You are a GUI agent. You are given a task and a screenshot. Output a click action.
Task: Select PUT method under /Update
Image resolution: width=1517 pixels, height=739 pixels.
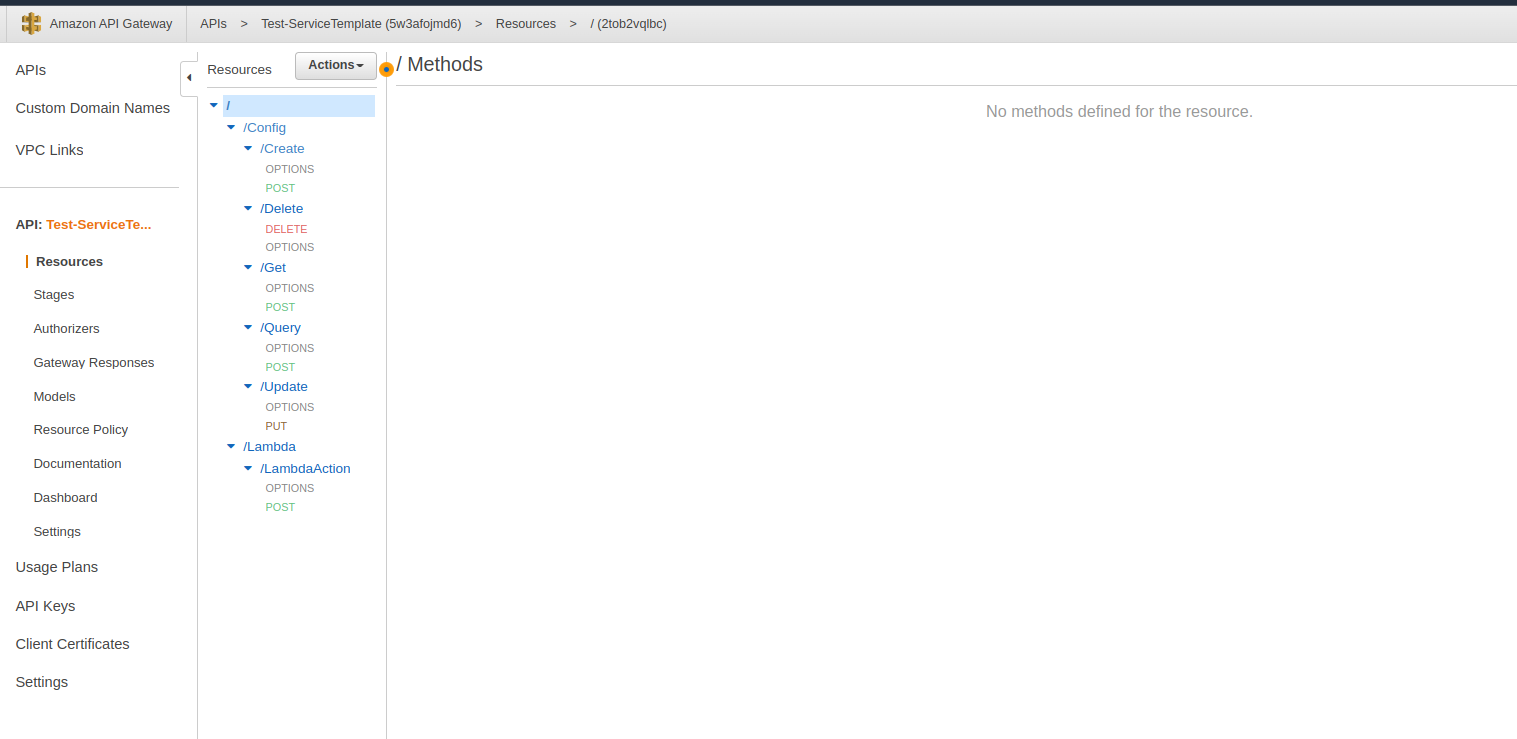point(276,426)
